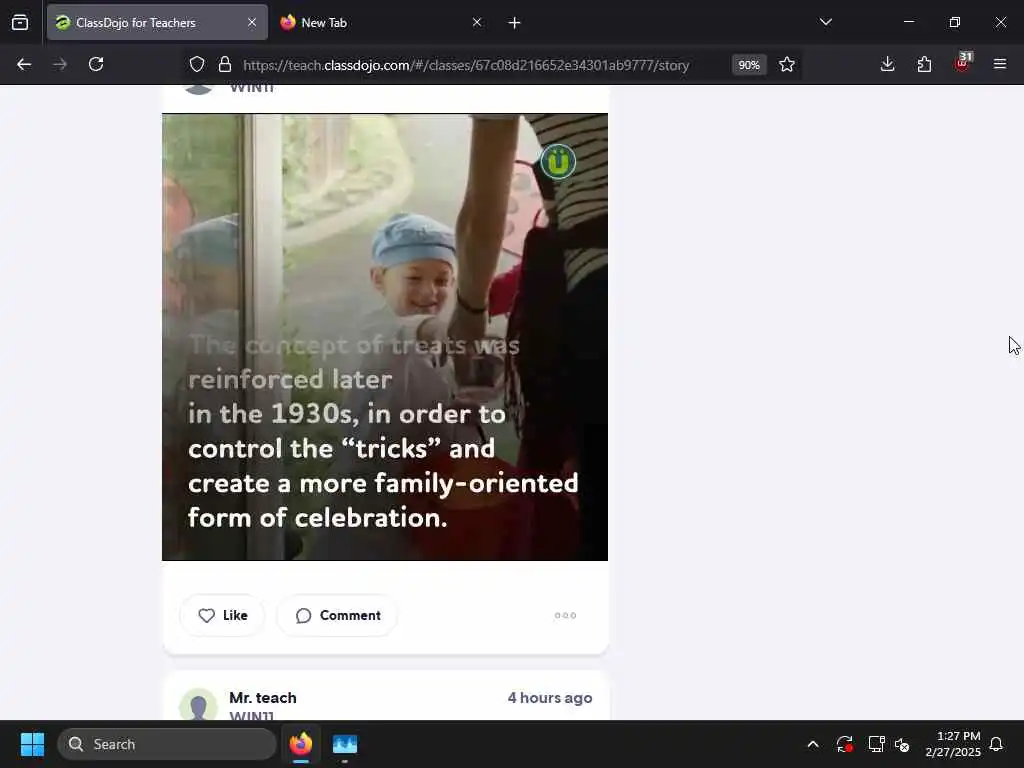Open the blue monitor app in taskbar

(345, 744)
